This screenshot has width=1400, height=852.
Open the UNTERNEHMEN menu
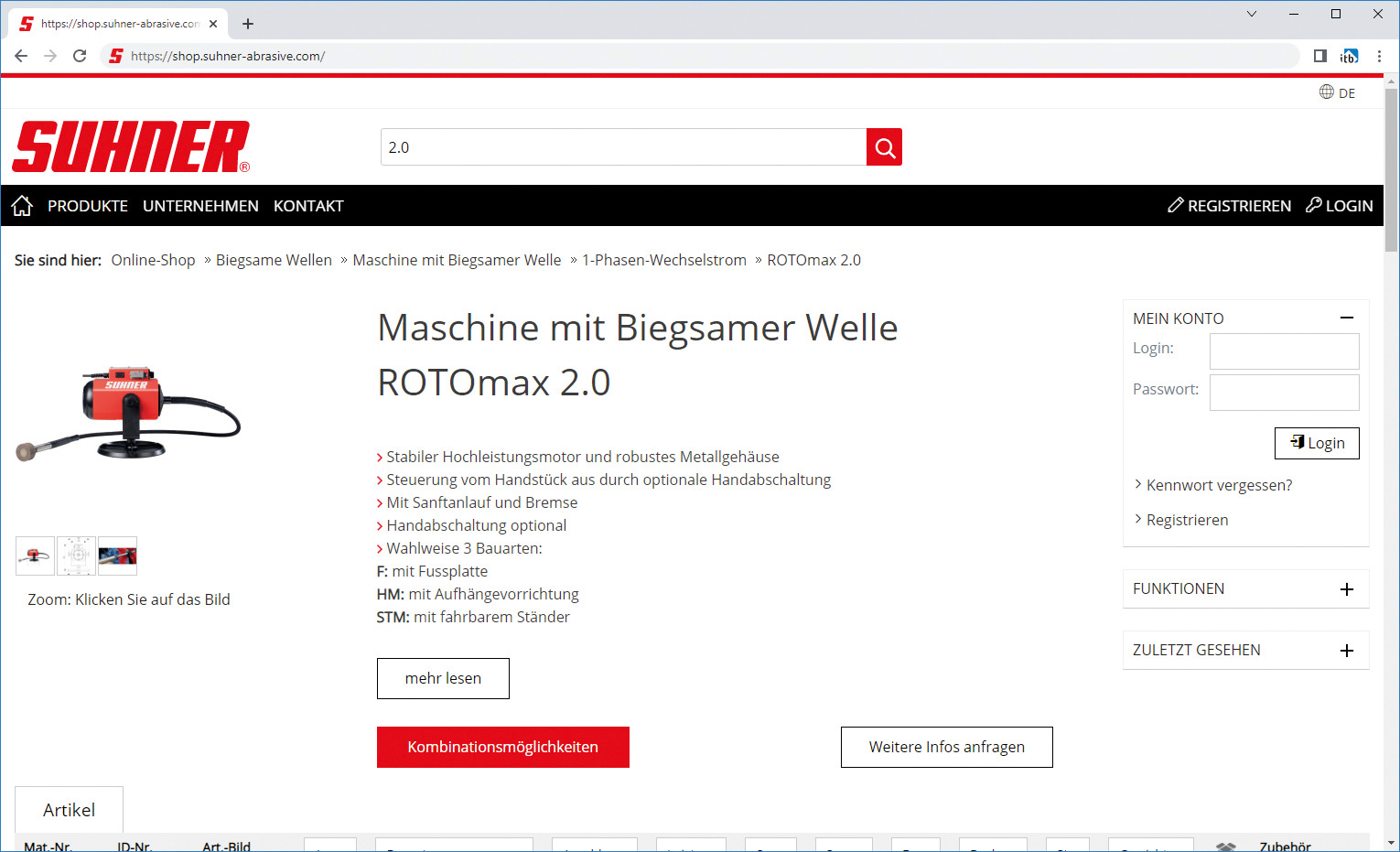[200, 206]
